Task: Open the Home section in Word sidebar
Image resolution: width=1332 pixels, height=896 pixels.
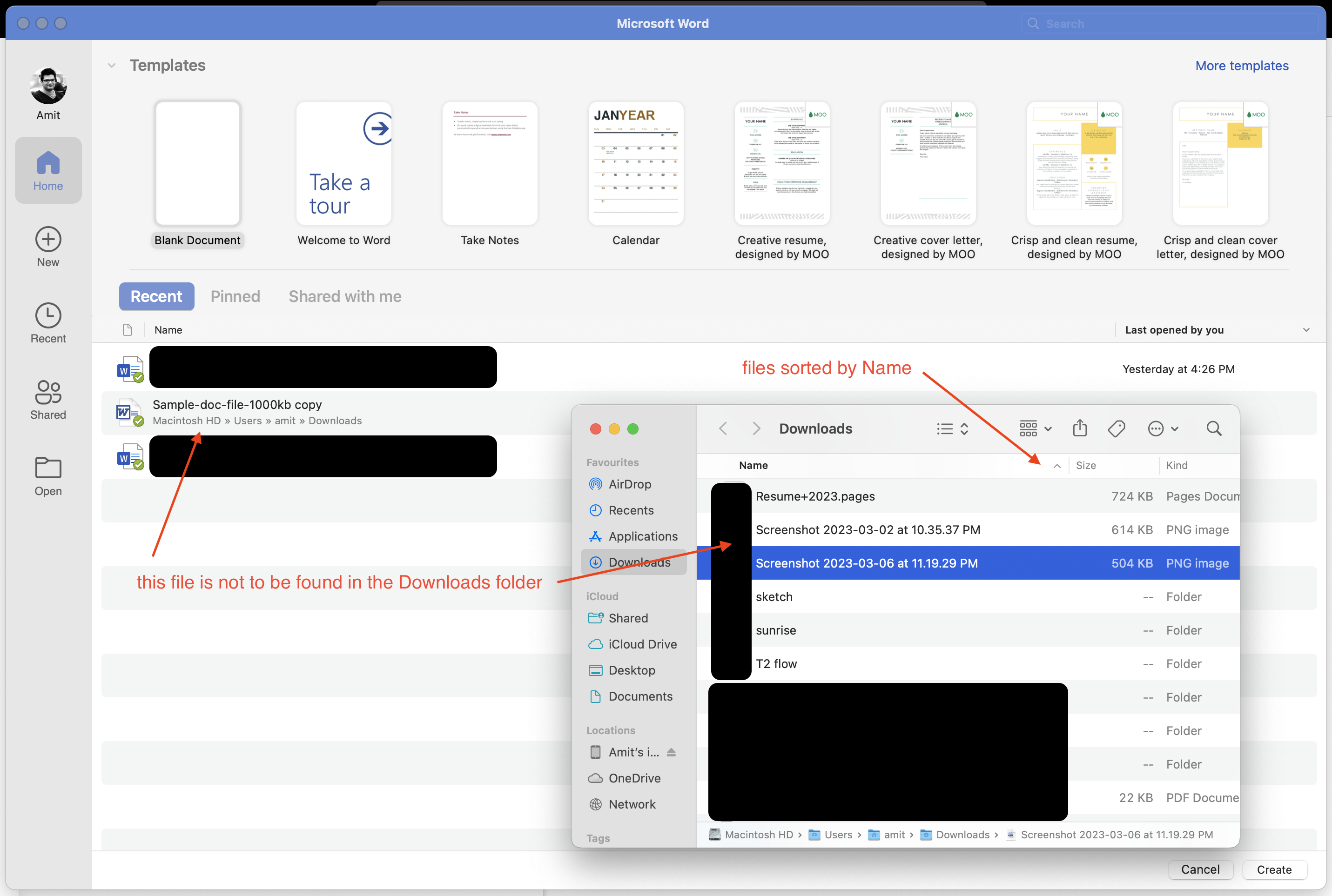Action: click(x=48, y=170)
